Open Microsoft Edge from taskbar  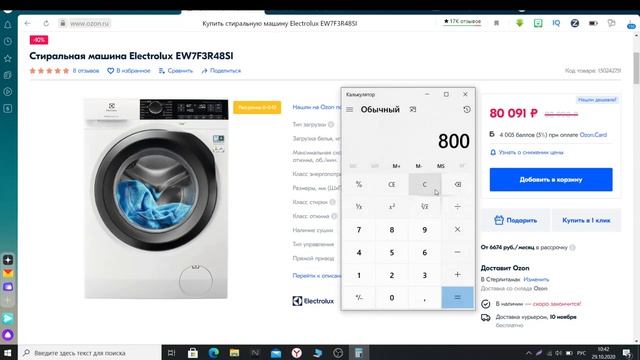pyautogui.click(x=213, y=353)
